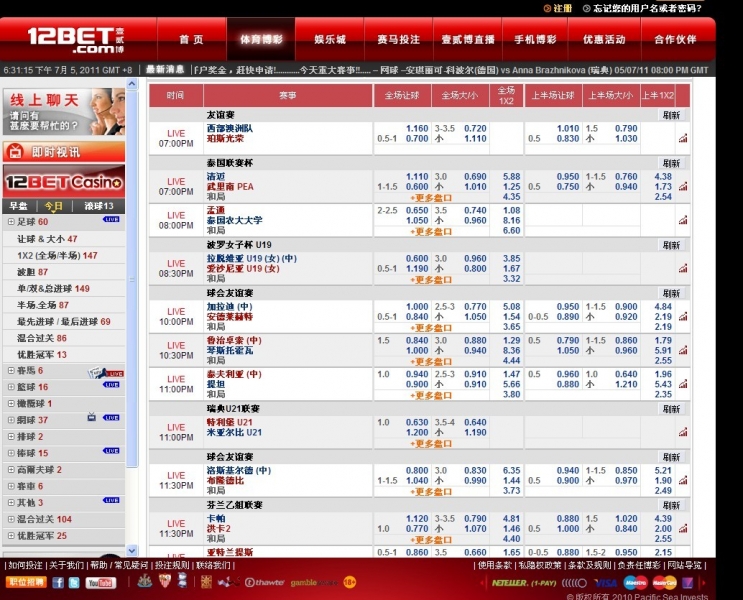This screenshot has height=600, width=743.
Task: Expand the 赛馬 6 category
Action: 11,370
